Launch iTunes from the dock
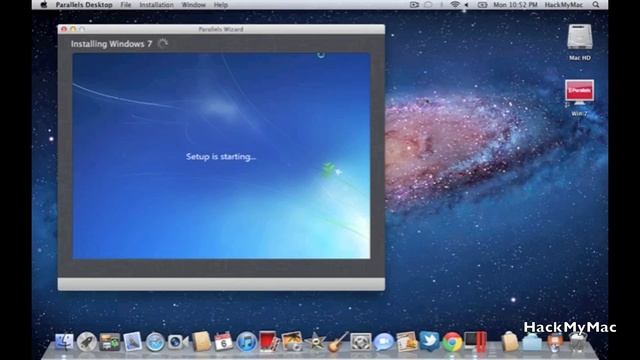This screenshot has width=640, height=360. point(246,342)
